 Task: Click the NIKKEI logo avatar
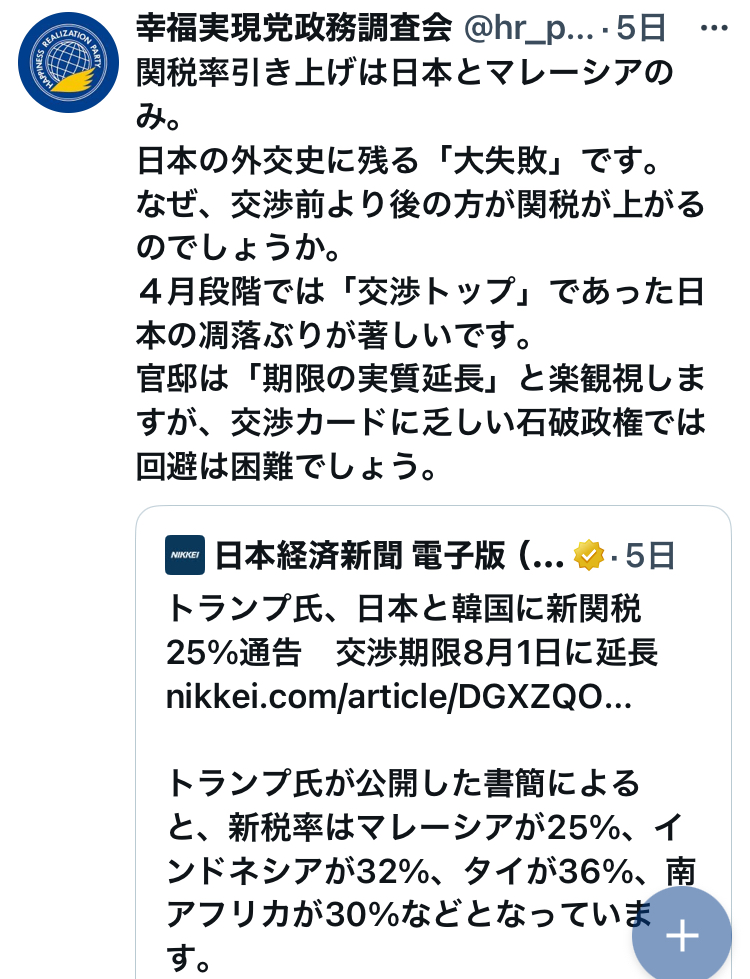(185, 554)
